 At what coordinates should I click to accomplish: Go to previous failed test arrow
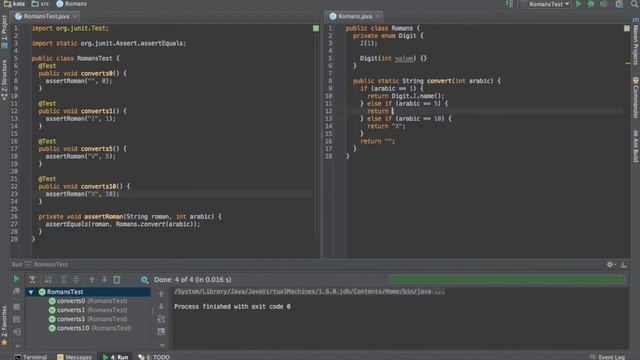pyautogui.click(x=92, y=280)
